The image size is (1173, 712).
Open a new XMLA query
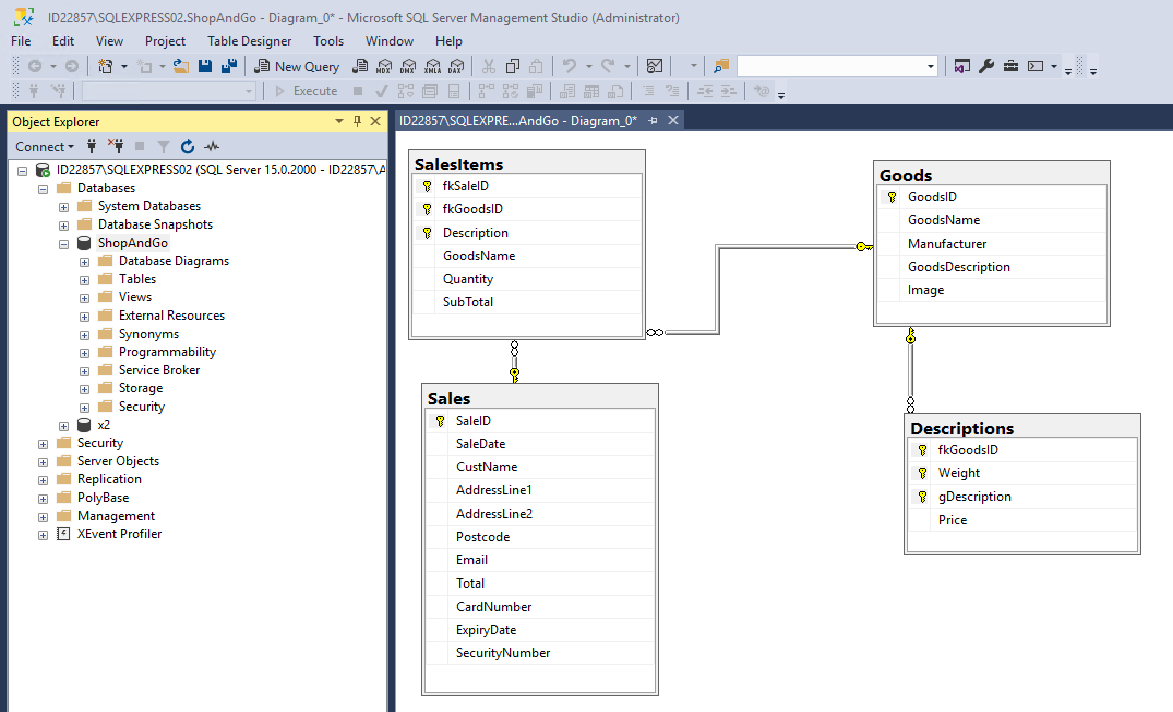pos(434,66)
